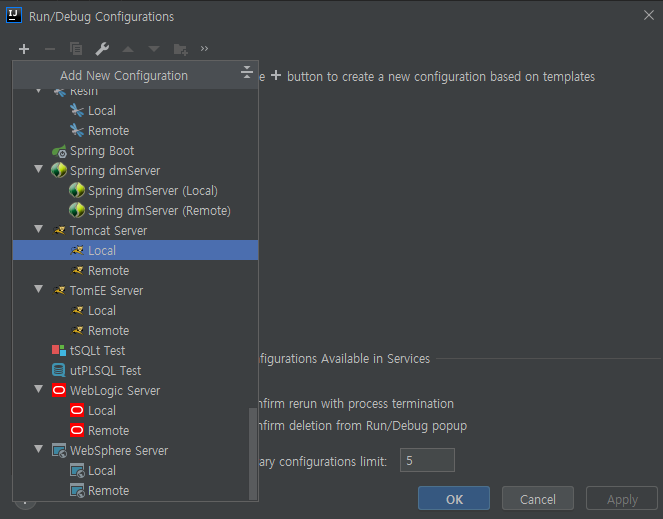The image size is (663, 519).
Task: Collapse the TomEE Server tree node
Action: point(39,290)
